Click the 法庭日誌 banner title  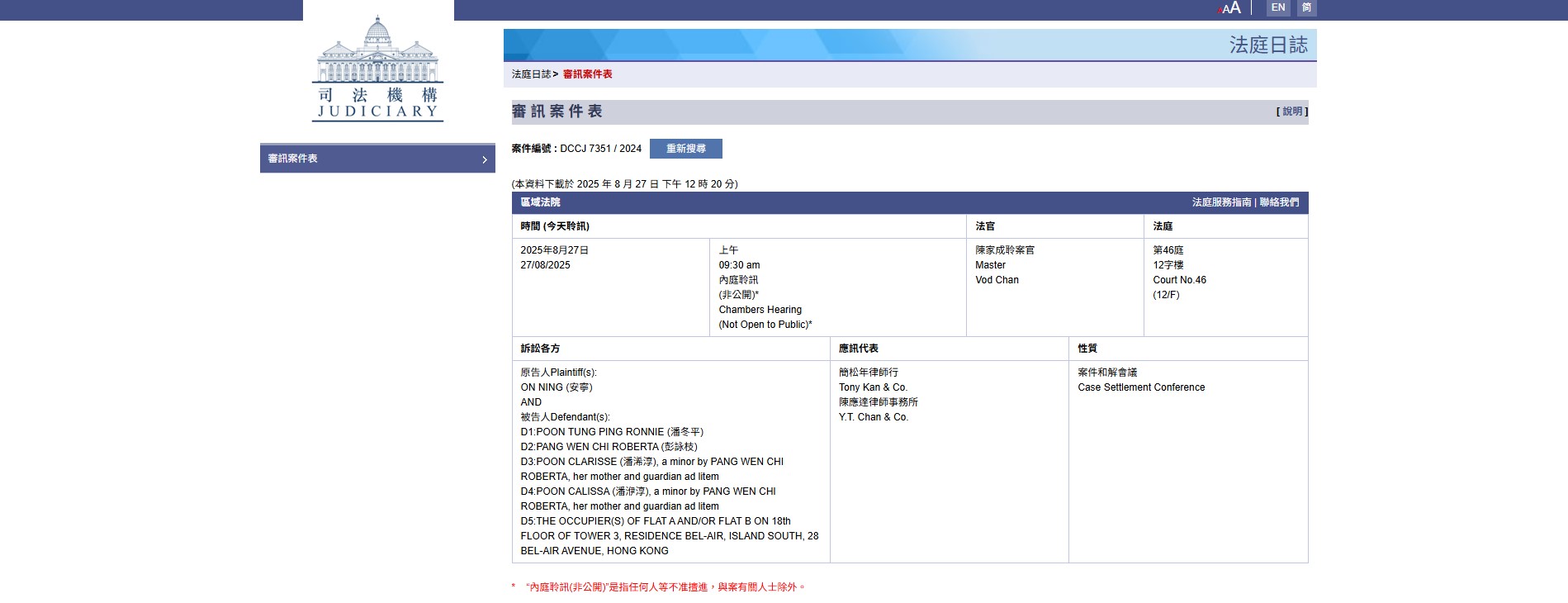pos(1267,45)
